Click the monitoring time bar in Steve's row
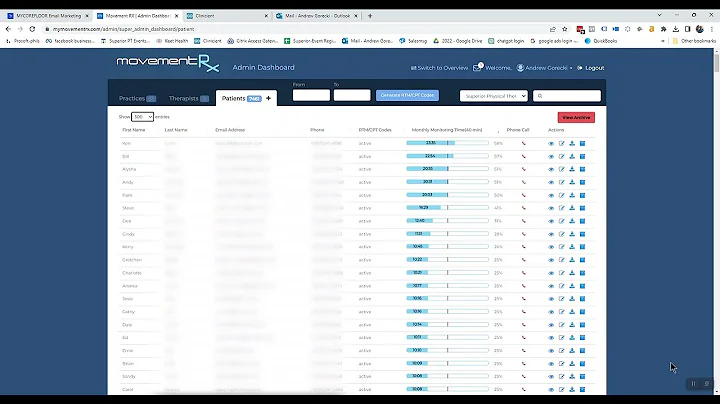Viewport: 720px width, 404px height. [x=447, y=208]
